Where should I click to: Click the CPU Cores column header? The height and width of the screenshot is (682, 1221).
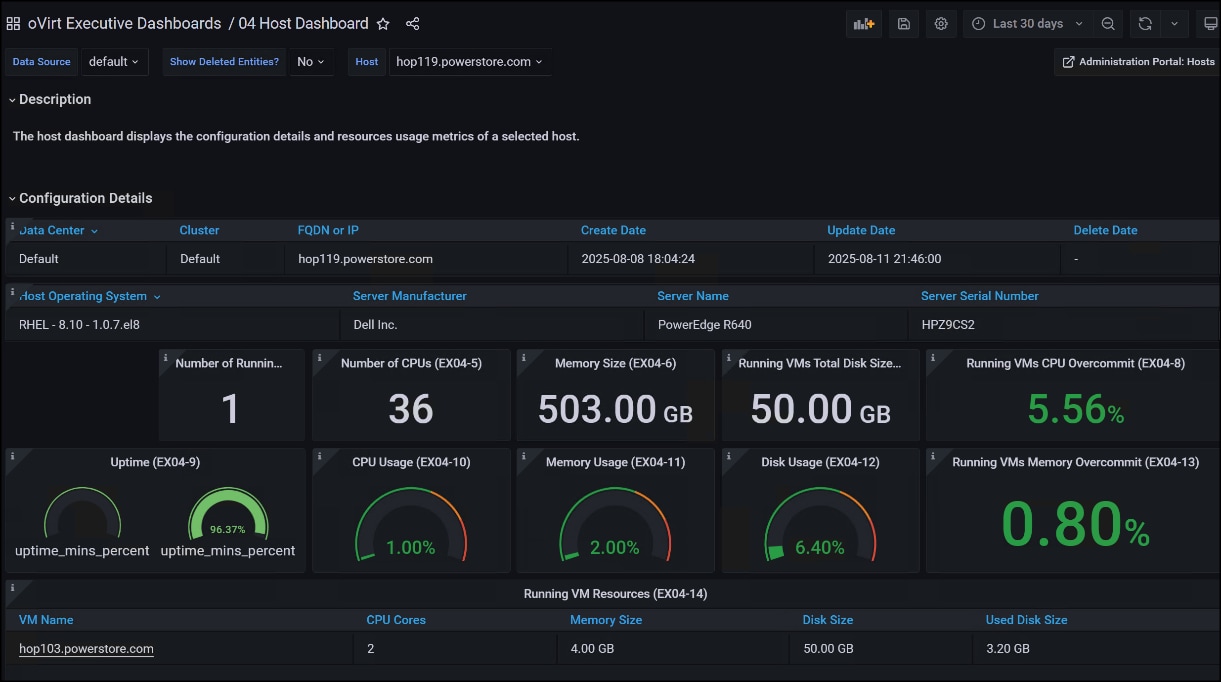[x=396, y=620]
